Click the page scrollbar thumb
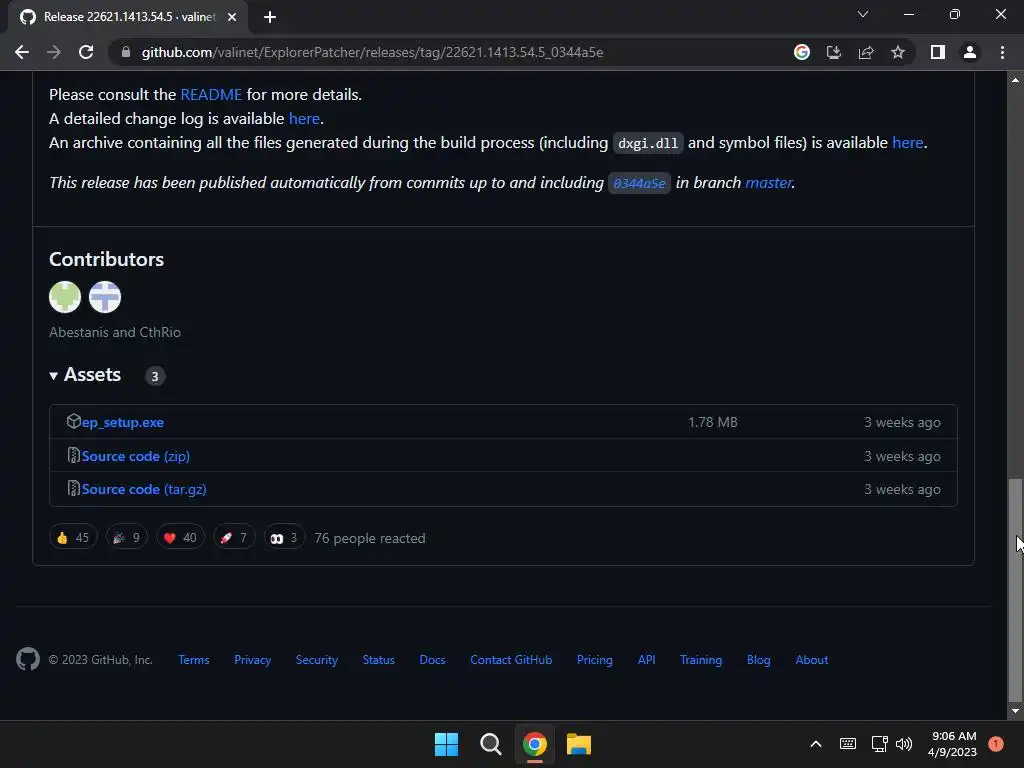1024x768 pixels. [1015, 588]
